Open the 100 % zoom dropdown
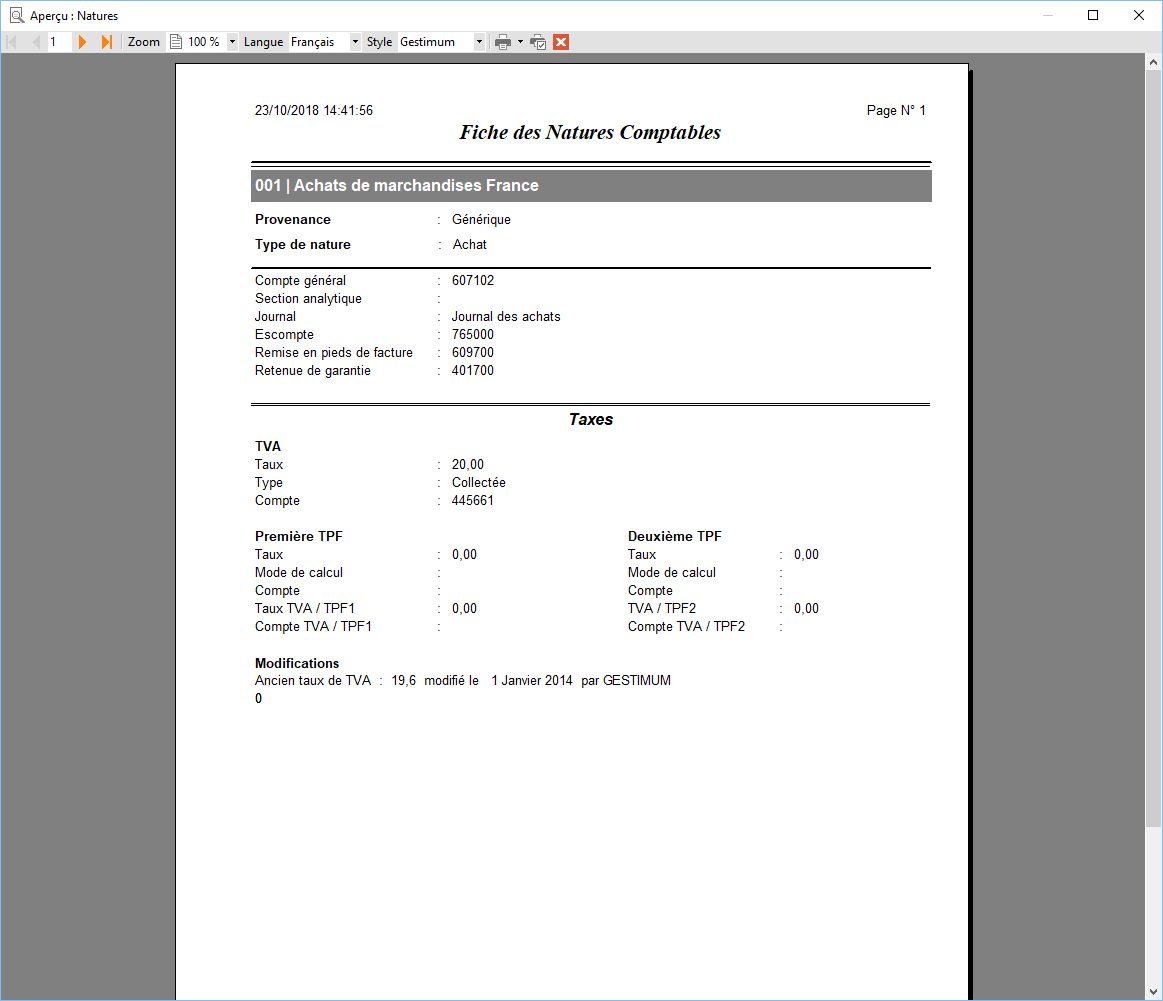The image size is (1163, 1001). click(232, 42)
